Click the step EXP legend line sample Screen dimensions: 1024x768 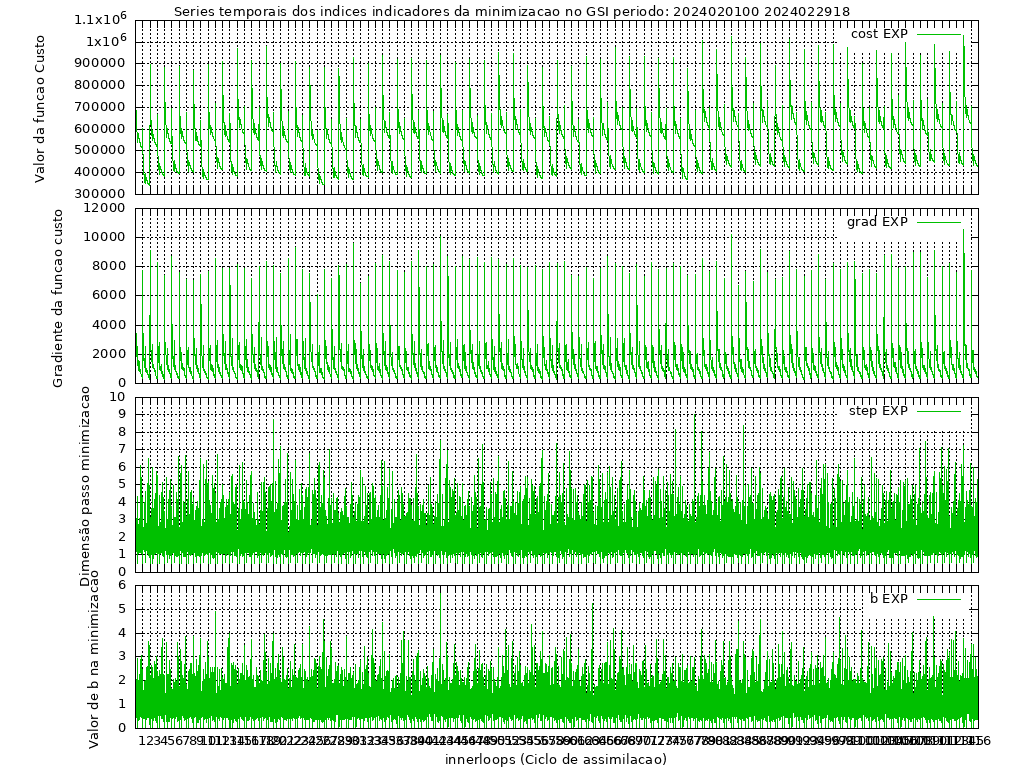tap(938, 411)
